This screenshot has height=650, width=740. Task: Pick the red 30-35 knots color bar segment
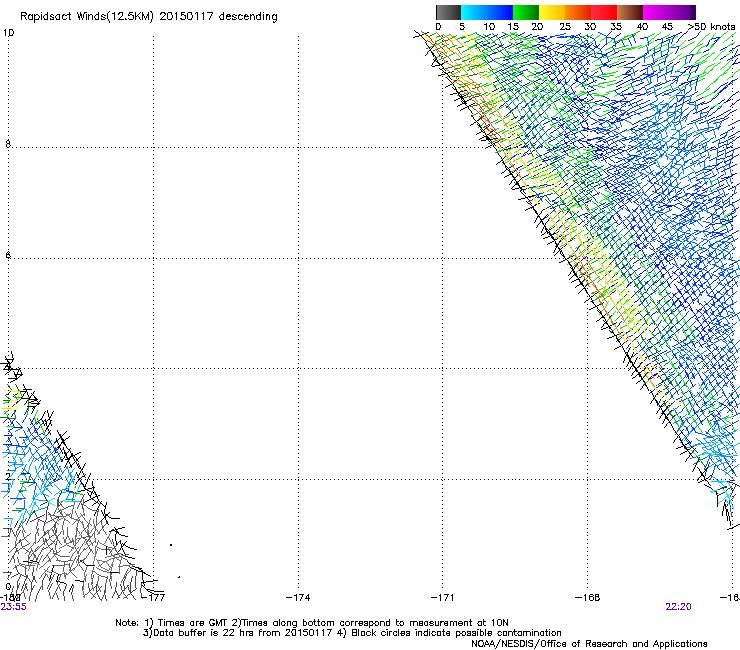(604, 12)
